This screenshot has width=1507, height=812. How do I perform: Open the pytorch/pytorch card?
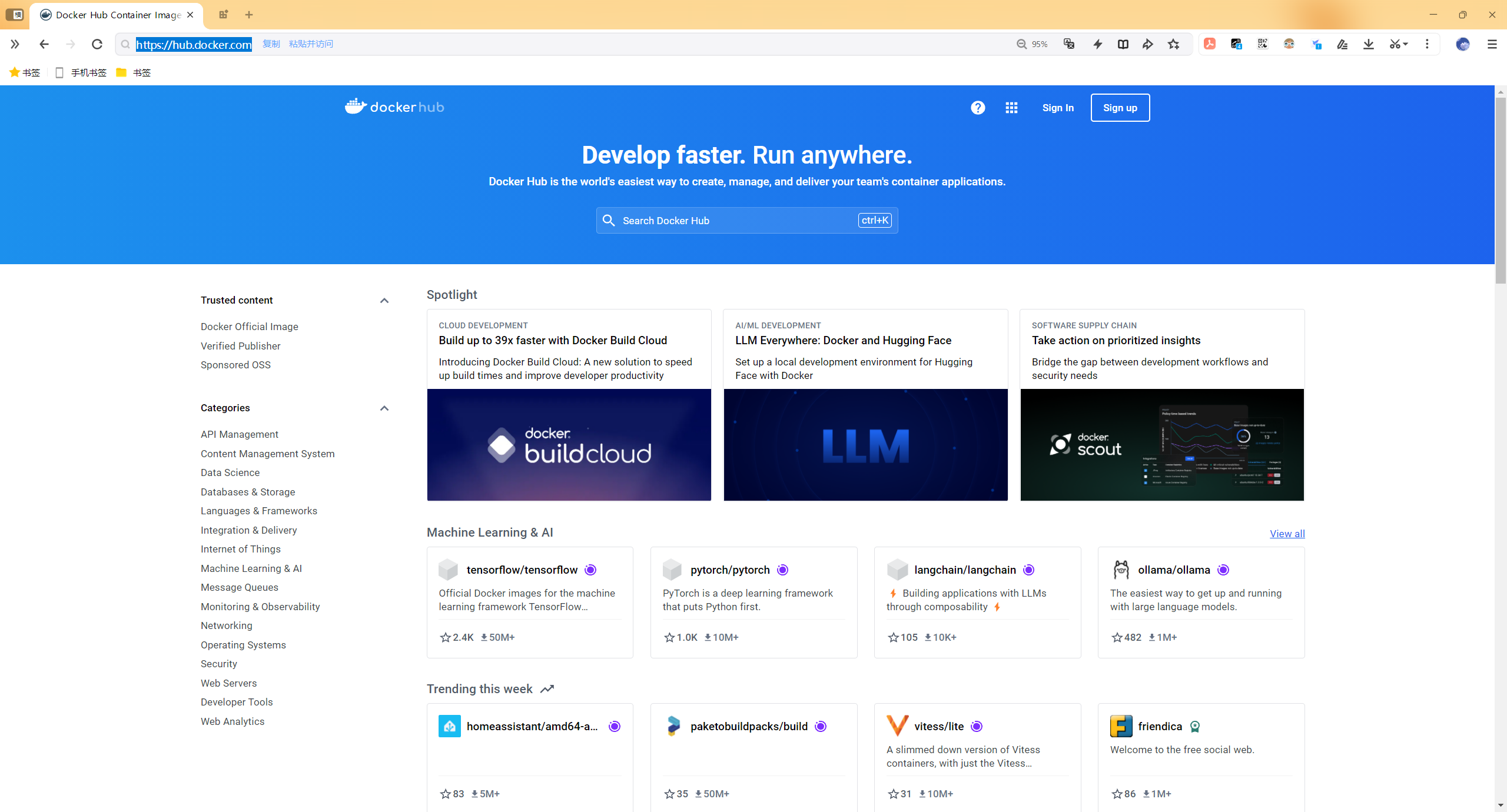[x=753, y=603]
